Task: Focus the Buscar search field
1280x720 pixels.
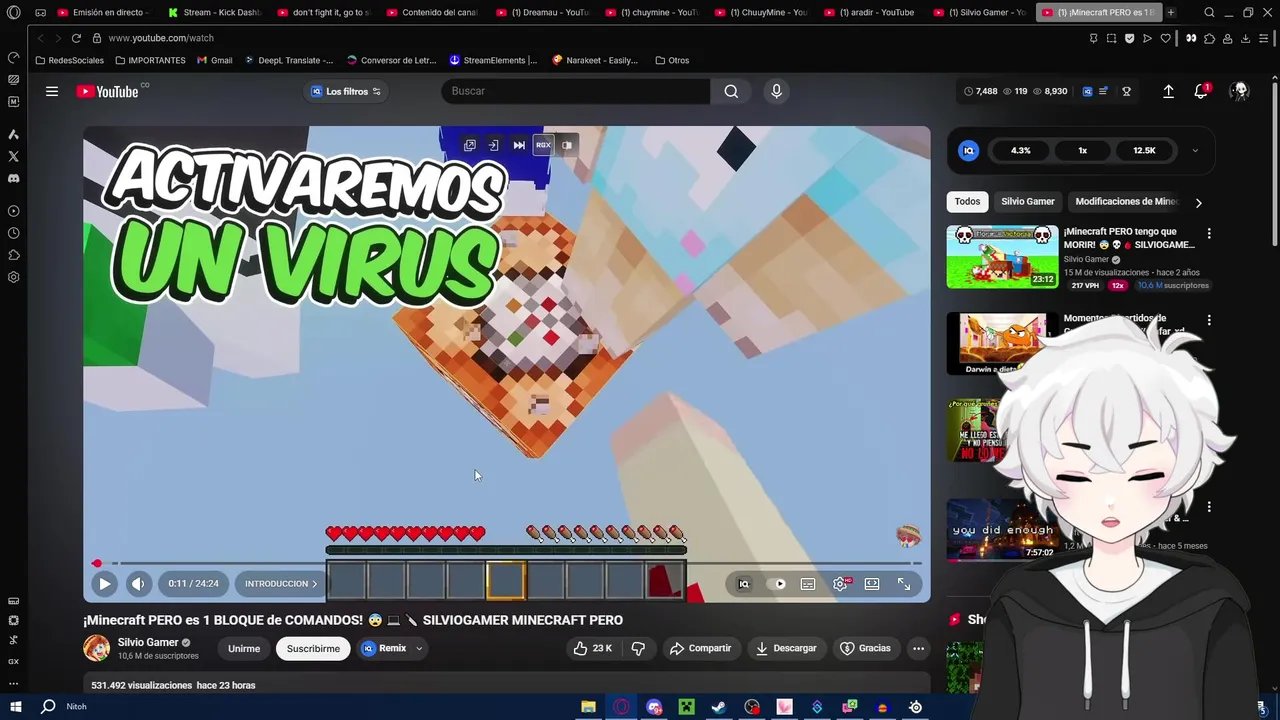Action: pyautogui.click(x=576, y=91)
